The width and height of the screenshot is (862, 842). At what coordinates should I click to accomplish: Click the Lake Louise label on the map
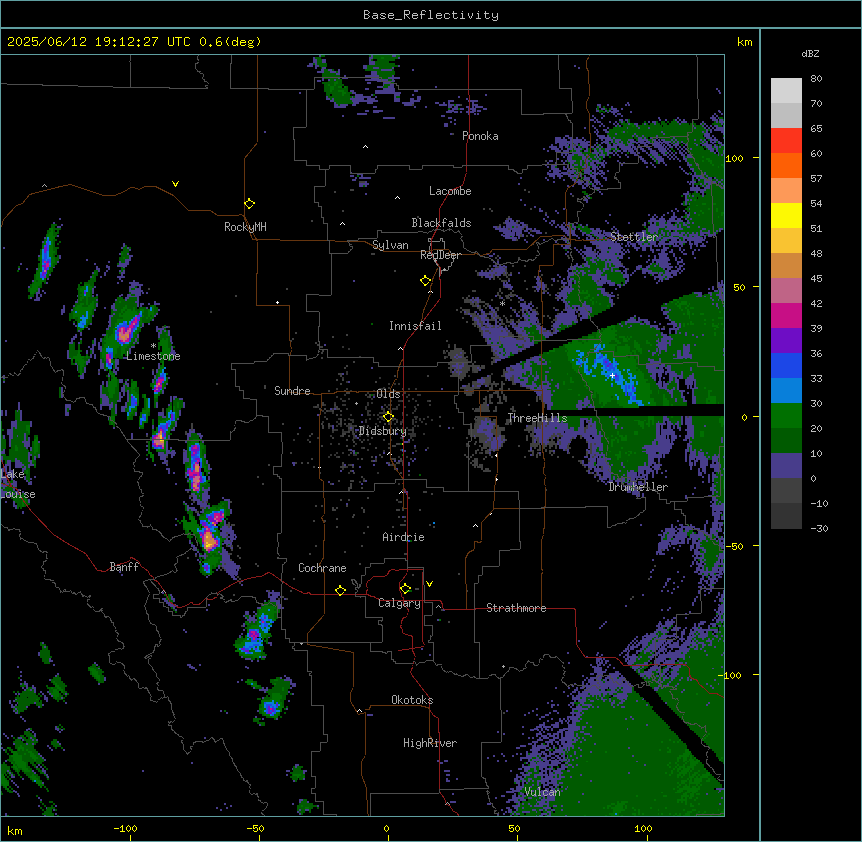pos(18,484)
